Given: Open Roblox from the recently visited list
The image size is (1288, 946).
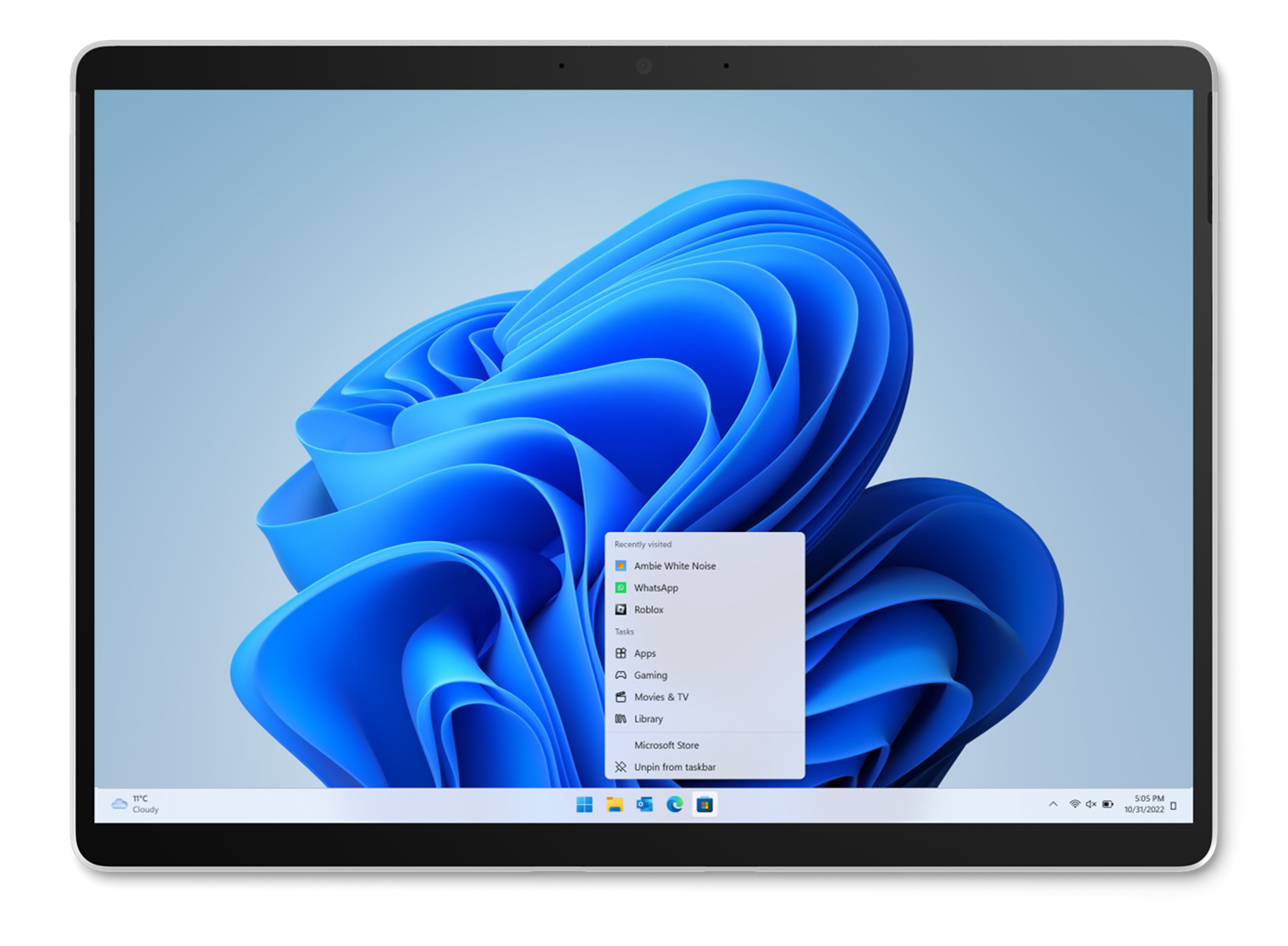Looking at the screenshot, I should (x=649, y=610).
